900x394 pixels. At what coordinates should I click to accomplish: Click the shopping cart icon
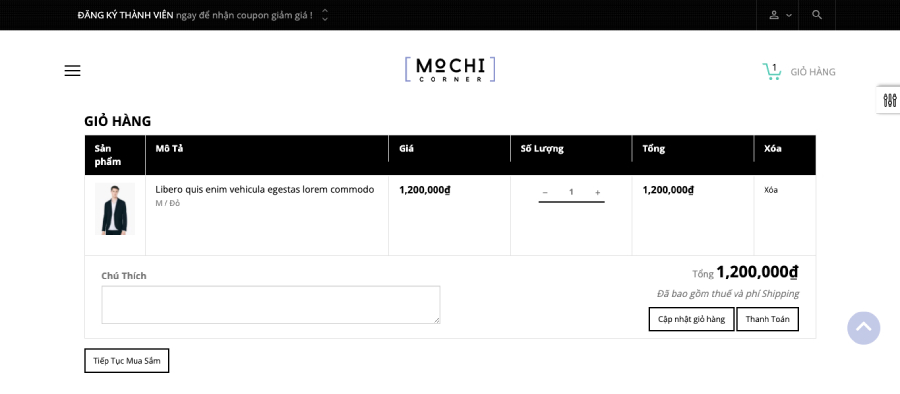click(771, 72)
